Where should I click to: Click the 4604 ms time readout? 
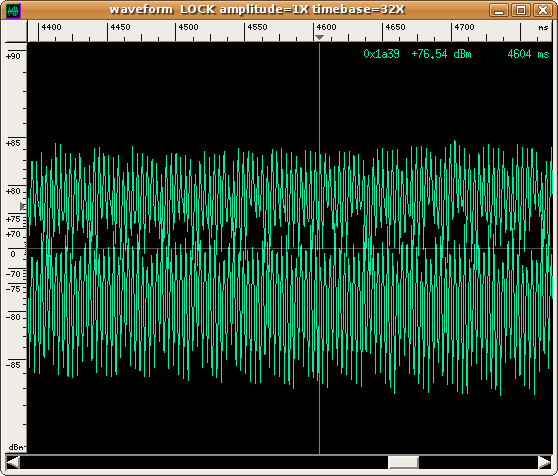click(x=528, y=54)
